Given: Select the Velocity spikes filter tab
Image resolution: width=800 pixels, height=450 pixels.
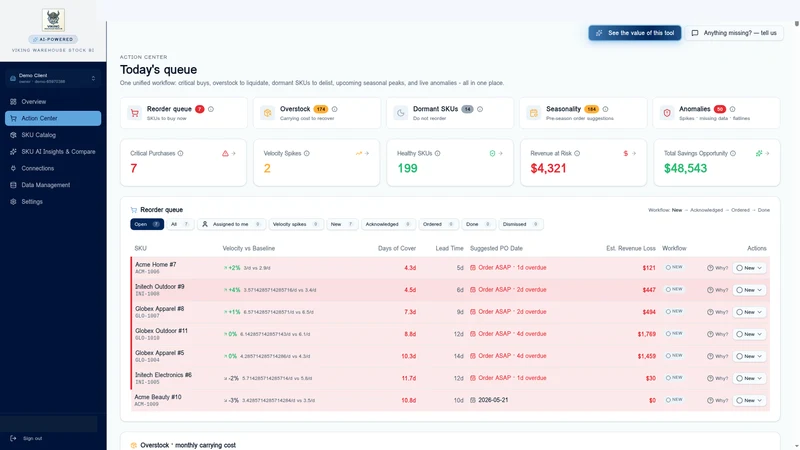Looking at the screenshot, I should click(x=296, y=224).
